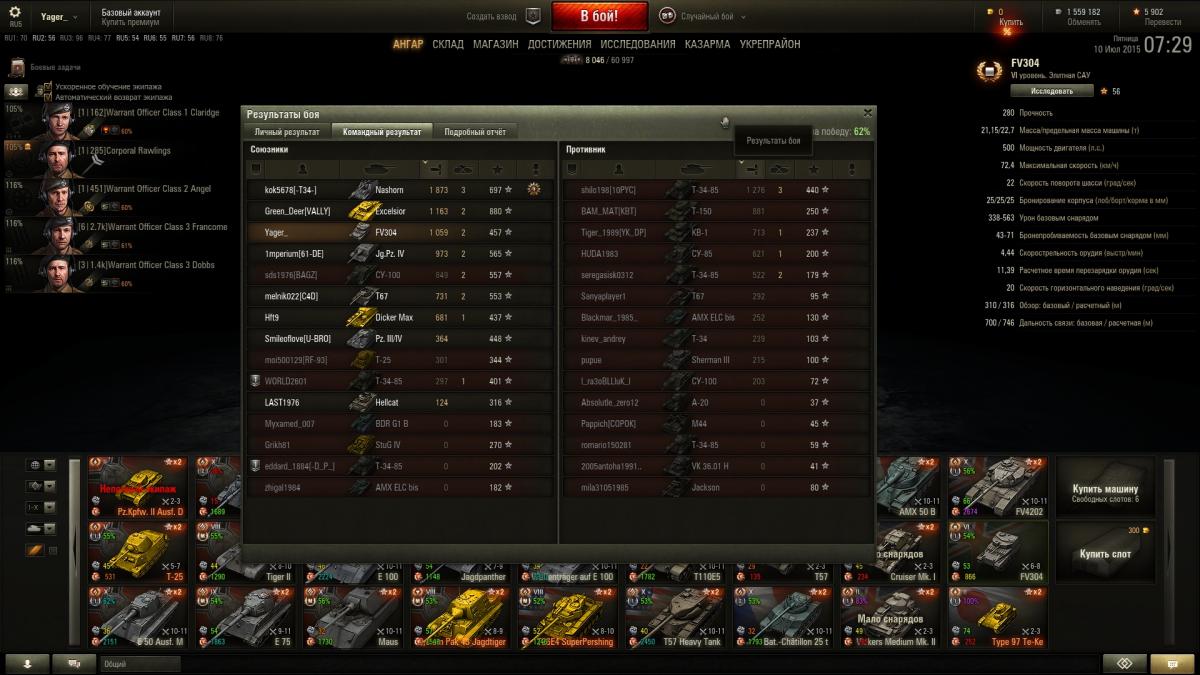Image resolution: width=1200 pixels, height=675 pixels.
Task: Open the chat channels icon in bottom bar
Action: pyautogui.click(x=75, y=663)
